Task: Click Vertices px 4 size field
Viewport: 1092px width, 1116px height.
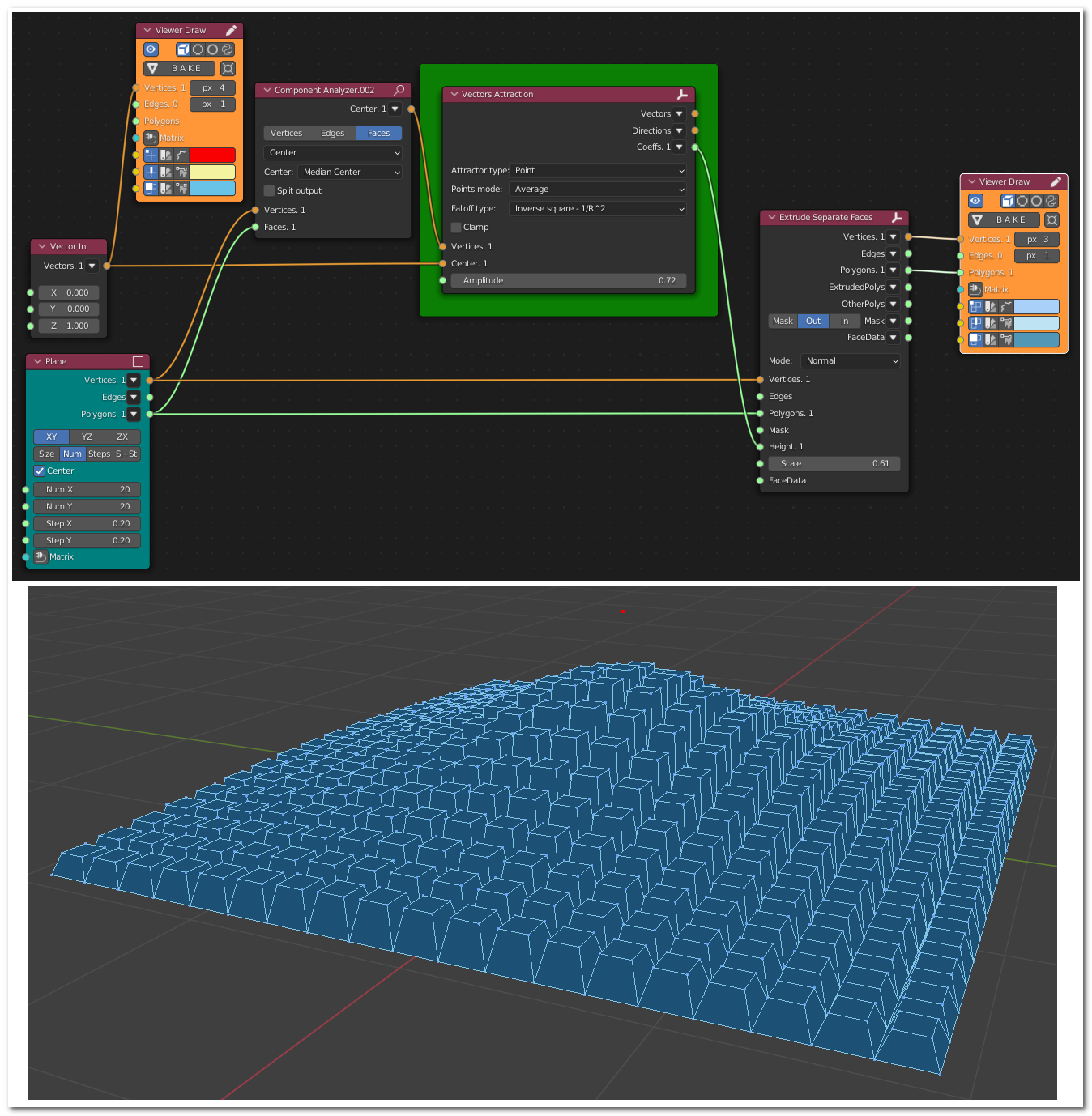Action: click(213, 87)
